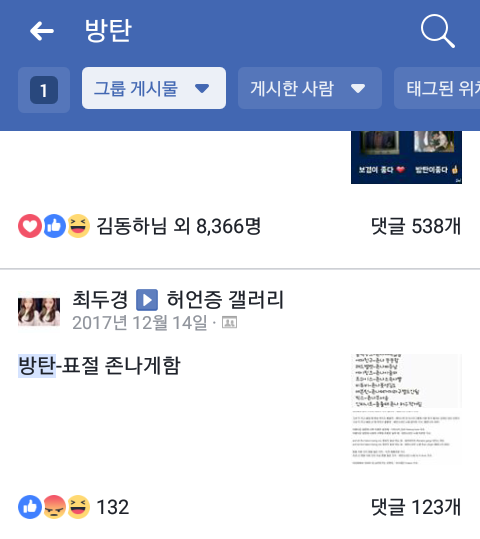Image resolution: width=480 pixels, height=539 pixels.
Task: Click the laughing reaction on first post
Action: (x=78, y=226)
